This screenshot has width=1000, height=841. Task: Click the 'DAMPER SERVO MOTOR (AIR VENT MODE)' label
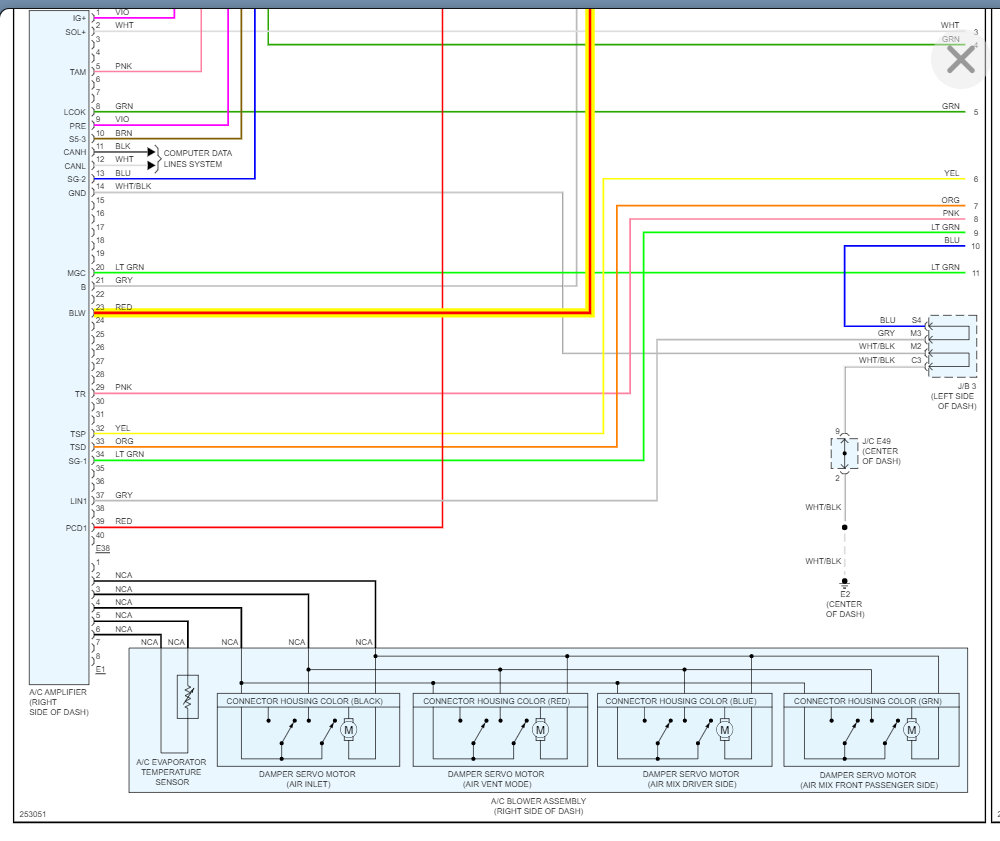coord(496,779)
